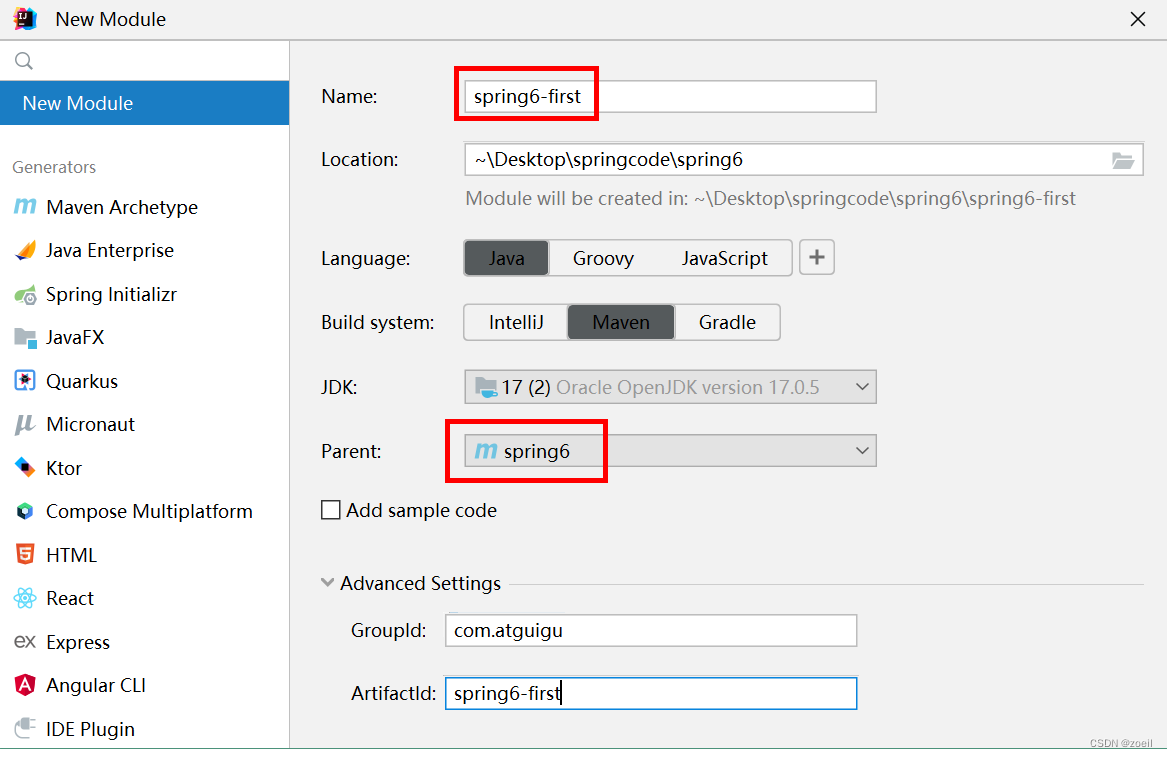Click the Spring Initializr icon

25,295
